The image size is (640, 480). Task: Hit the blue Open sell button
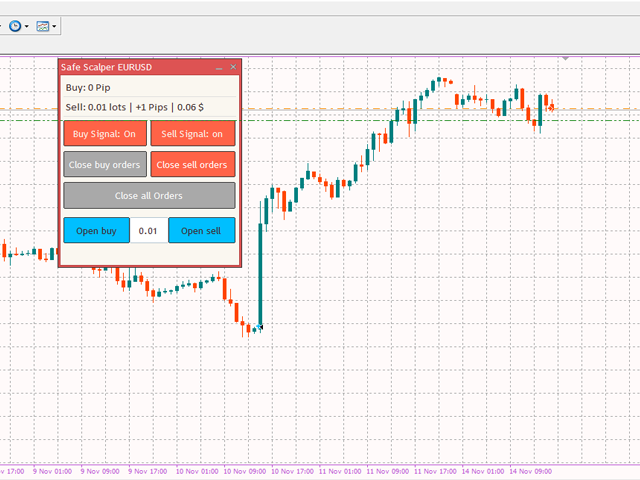201,230
